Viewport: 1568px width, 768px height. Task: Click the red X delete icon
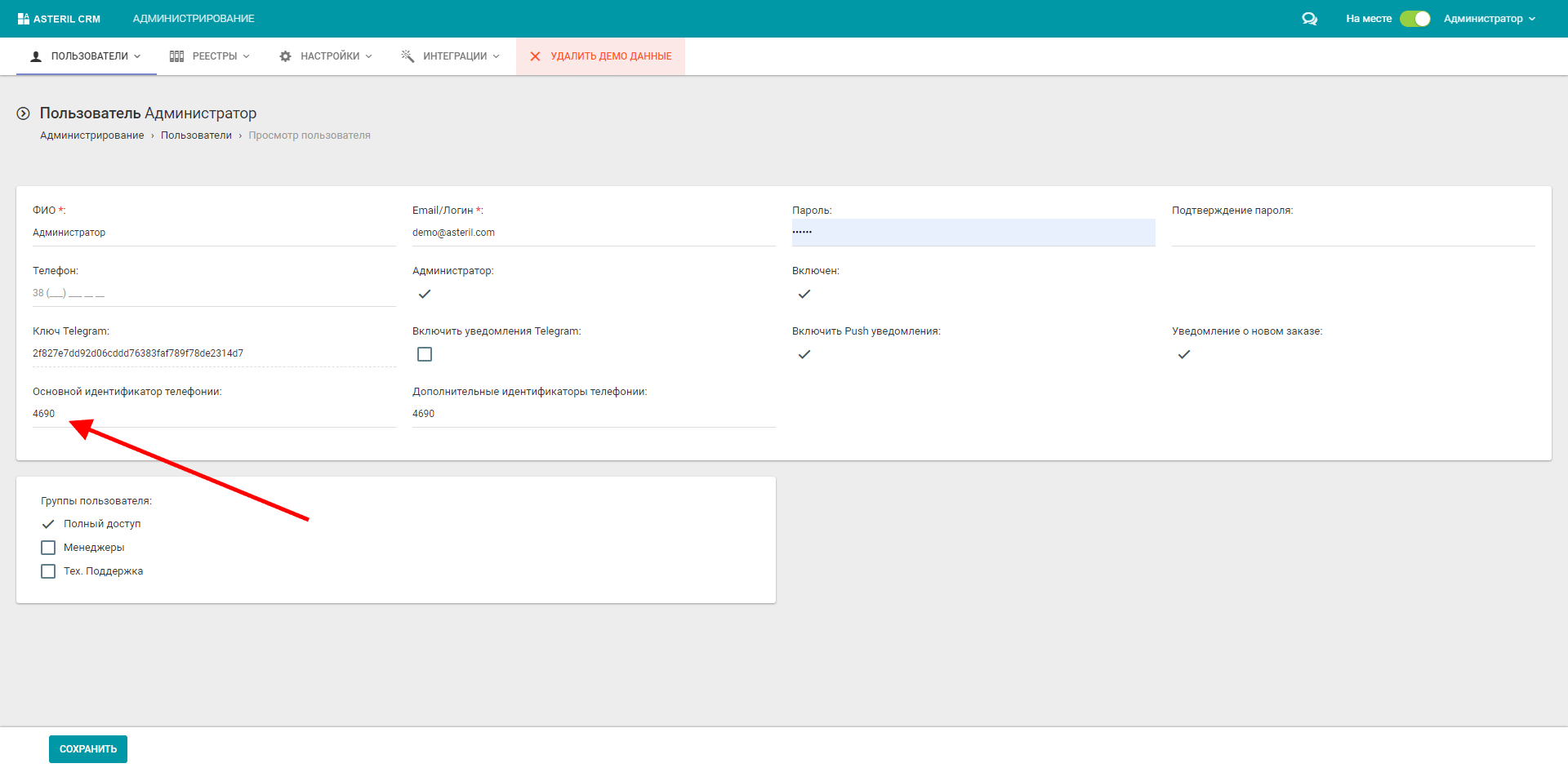(x=535, y=56)
